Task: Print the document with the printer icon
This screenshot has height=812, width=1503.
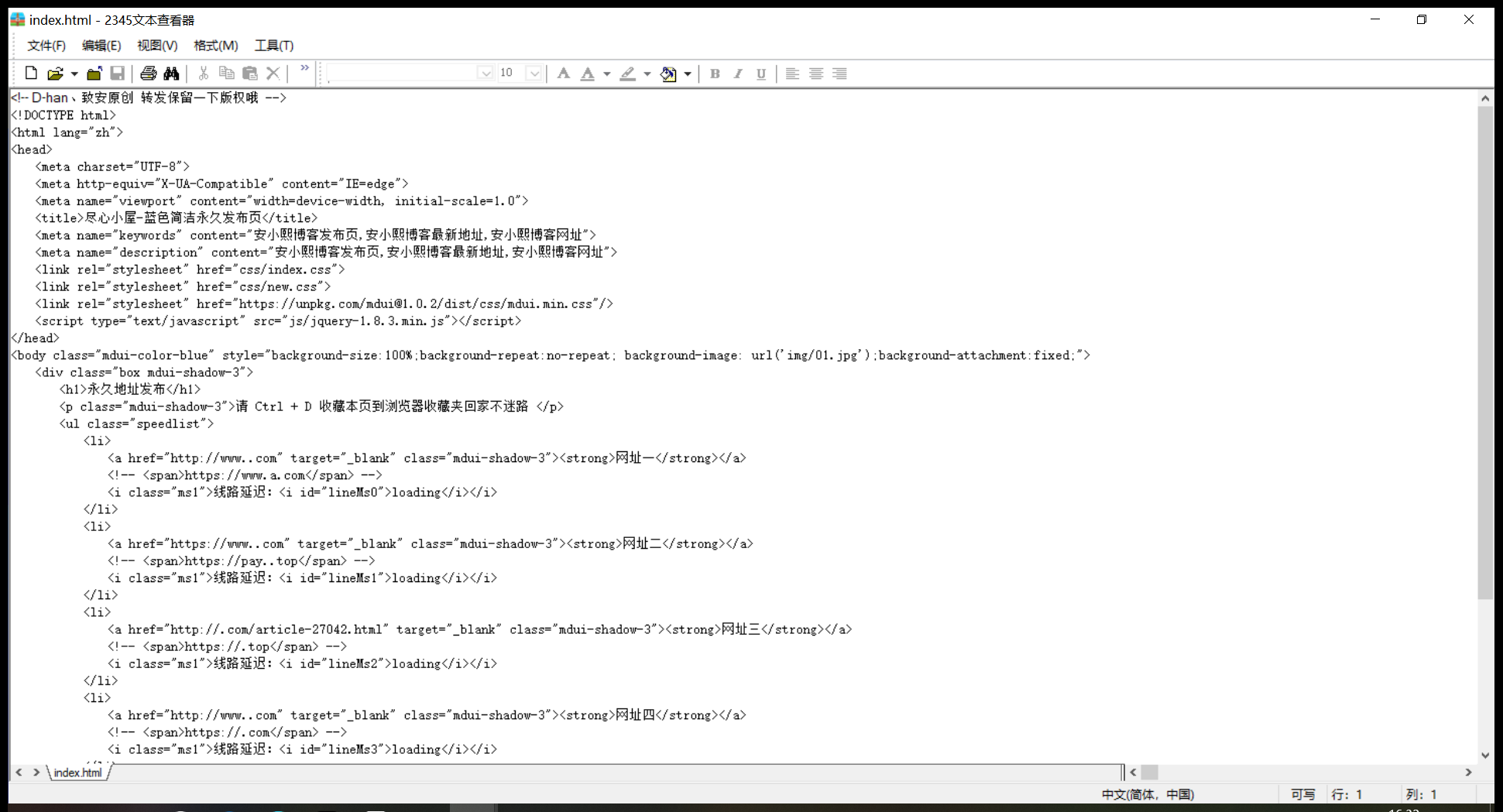Action: click(x=148, y=74)
